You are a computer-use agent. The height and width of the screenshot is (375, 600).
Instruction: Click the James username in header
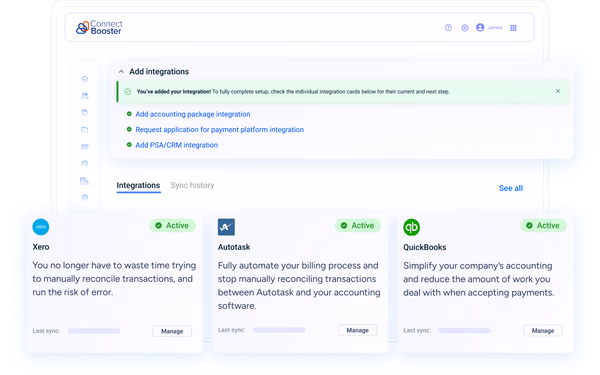pyautogui.click(x=495, y=28)
